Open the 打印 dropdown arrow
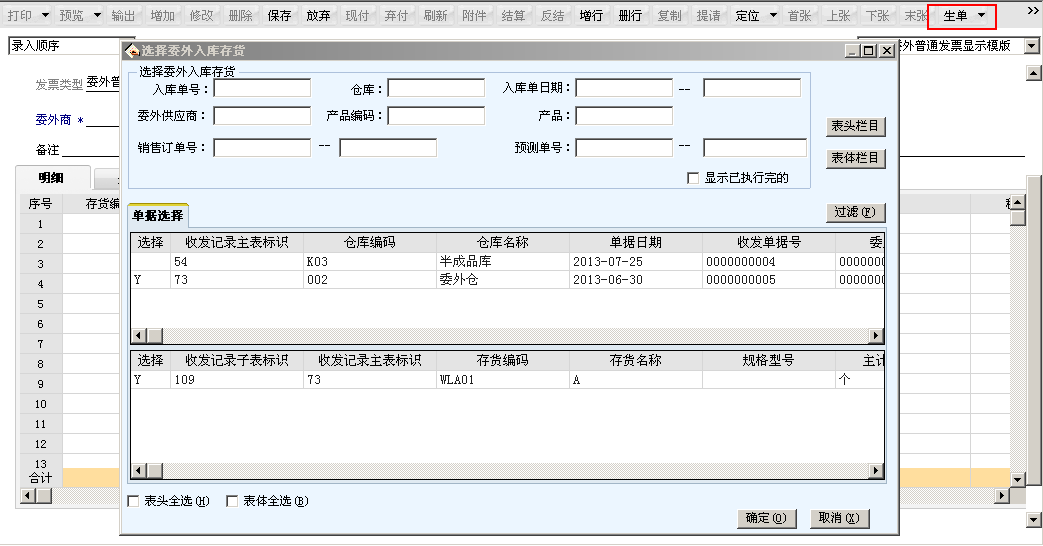 point(45,15)
